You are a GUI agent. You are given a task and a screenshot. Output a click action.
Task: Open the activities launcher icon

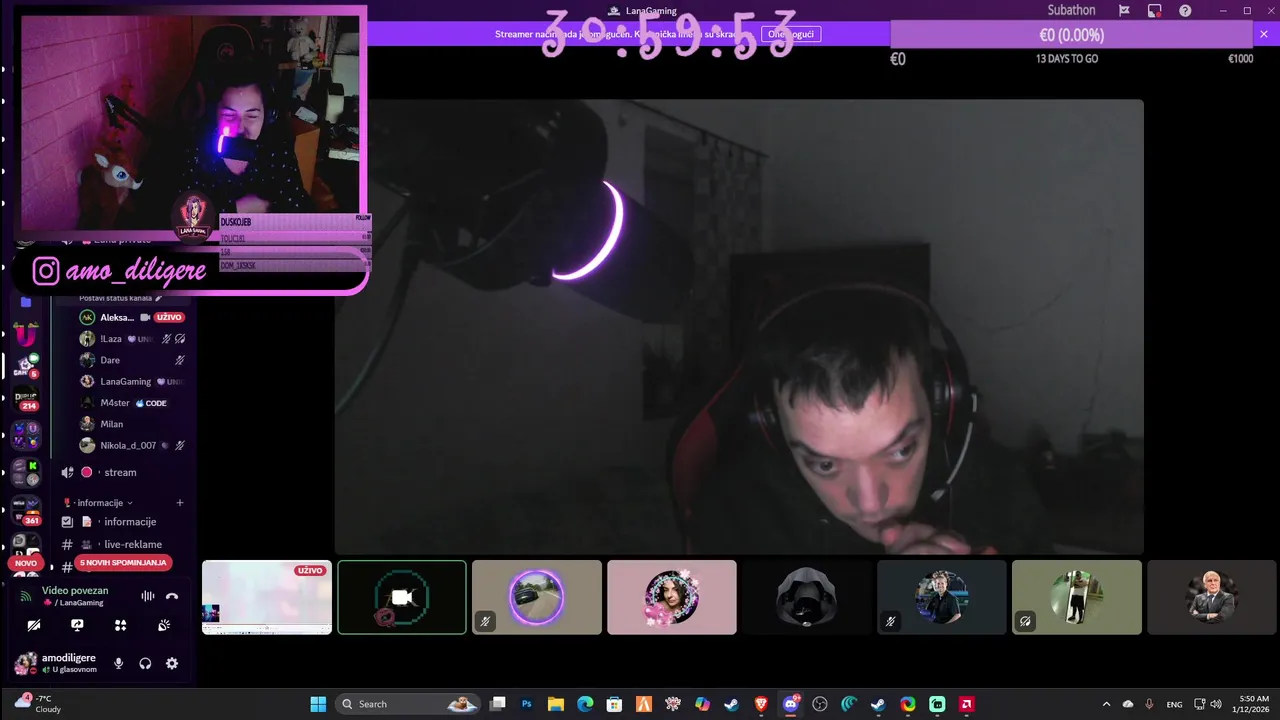(121, 625)
